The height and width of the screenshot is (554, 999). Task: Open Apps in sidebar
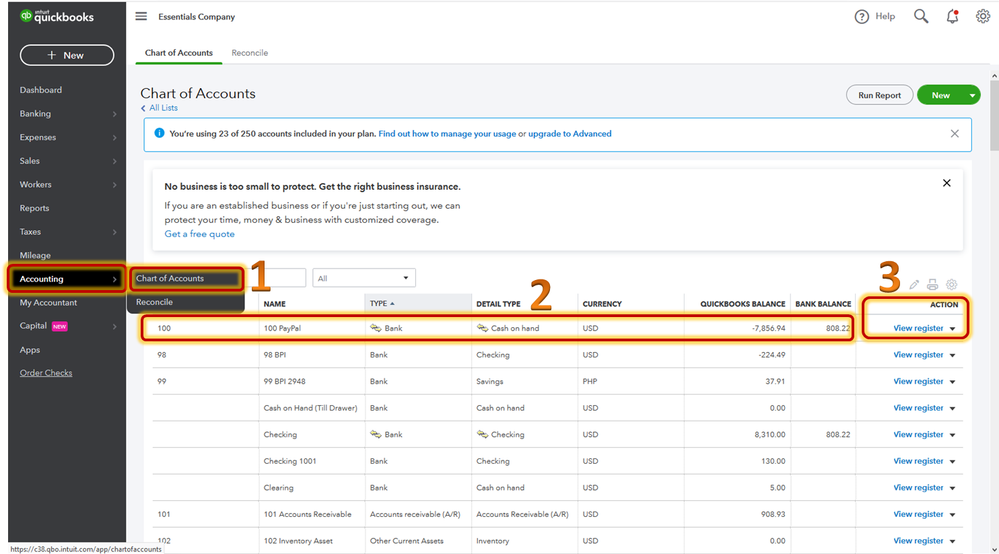click(30, 350)
